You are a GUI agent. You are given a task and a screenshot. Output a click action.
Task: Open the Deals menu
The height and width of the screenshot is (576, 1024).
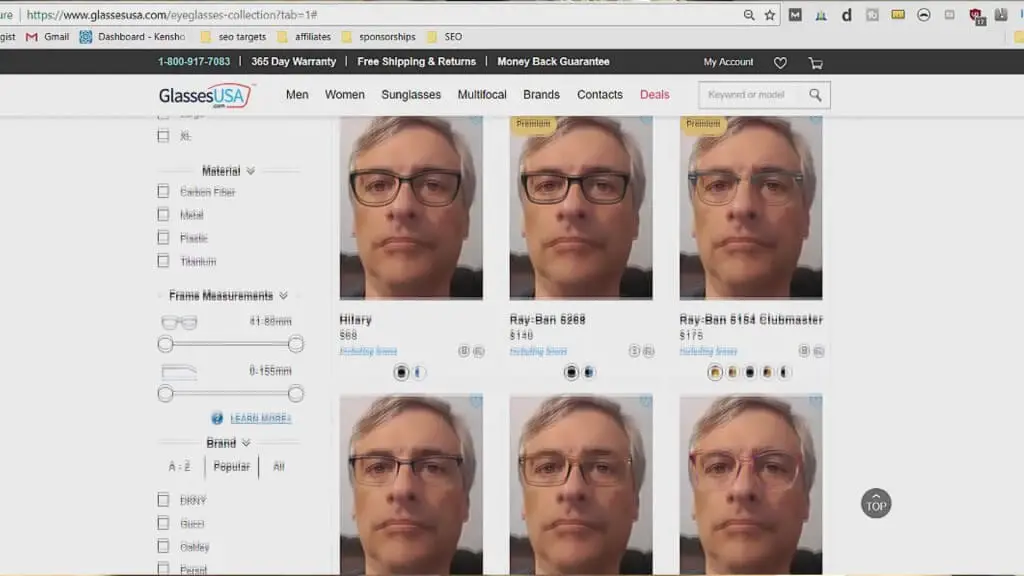pos(654,95)
